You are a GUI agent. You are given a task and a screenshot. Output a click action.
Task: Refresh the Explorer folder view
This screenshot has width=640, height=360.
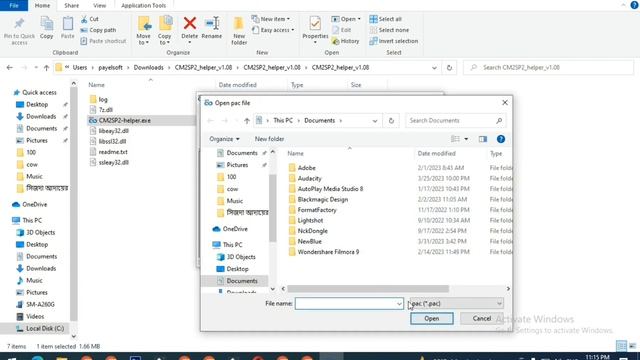click(449, 68)
